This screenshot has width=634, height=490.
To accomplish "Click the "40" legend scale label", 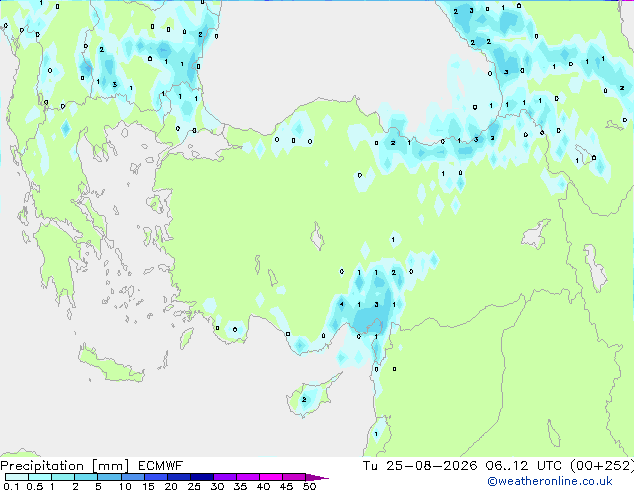I will 263,486.
